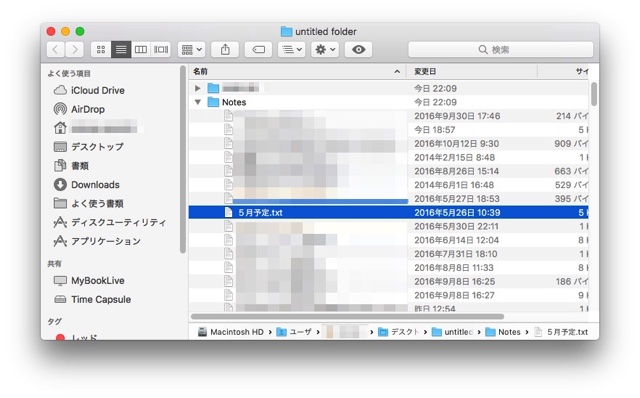
Task: Click the Quick Look eye button
Action: point(358,50)
